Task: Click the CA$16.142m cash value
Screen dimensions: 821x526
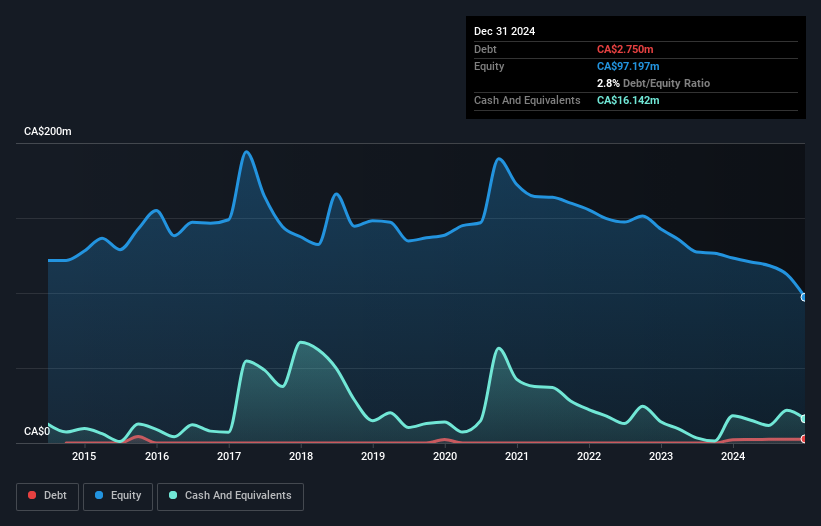Action: [x=628, y=100]
